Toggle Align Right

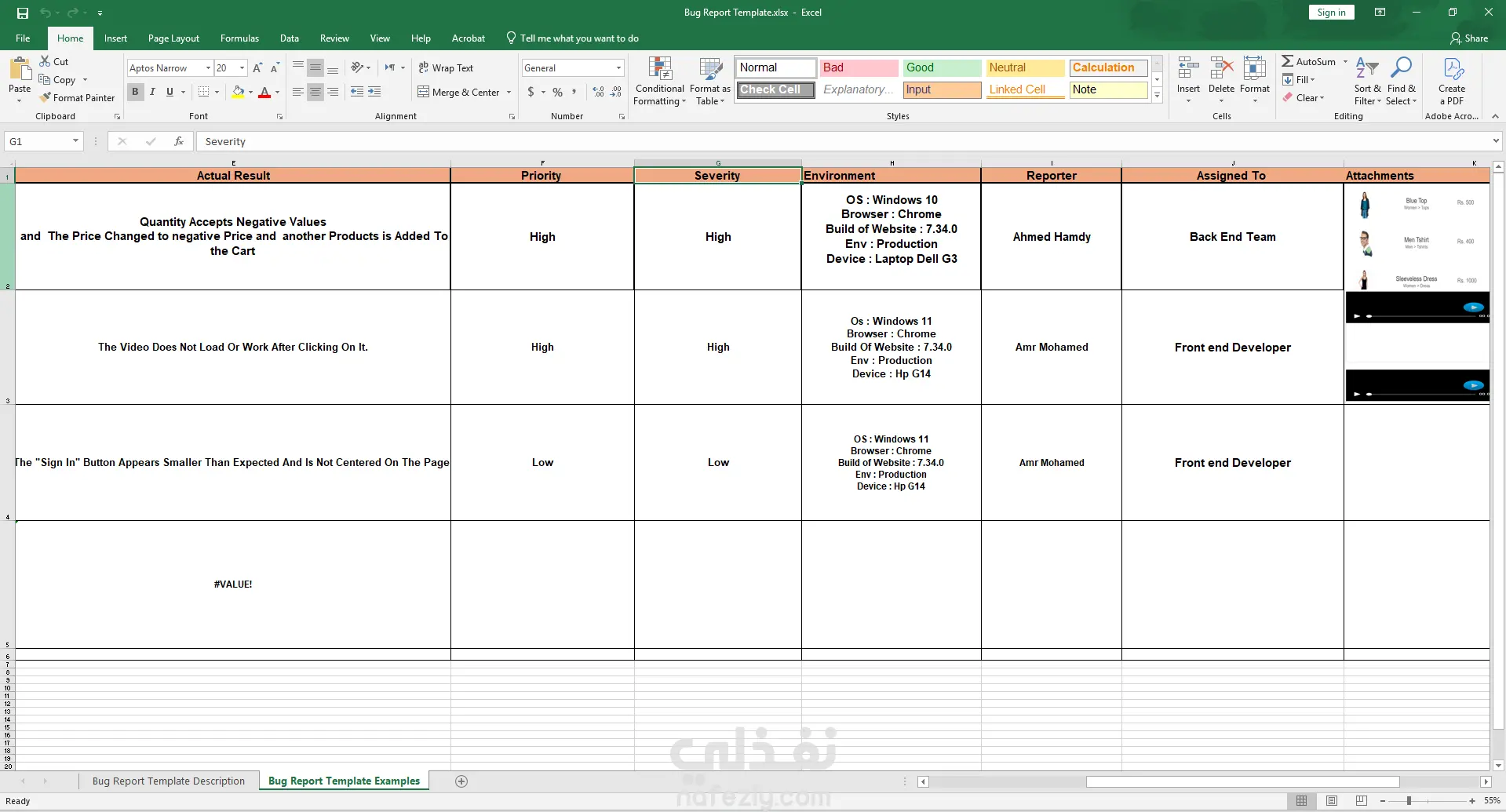pyautogui.click(x=333, y=92)
